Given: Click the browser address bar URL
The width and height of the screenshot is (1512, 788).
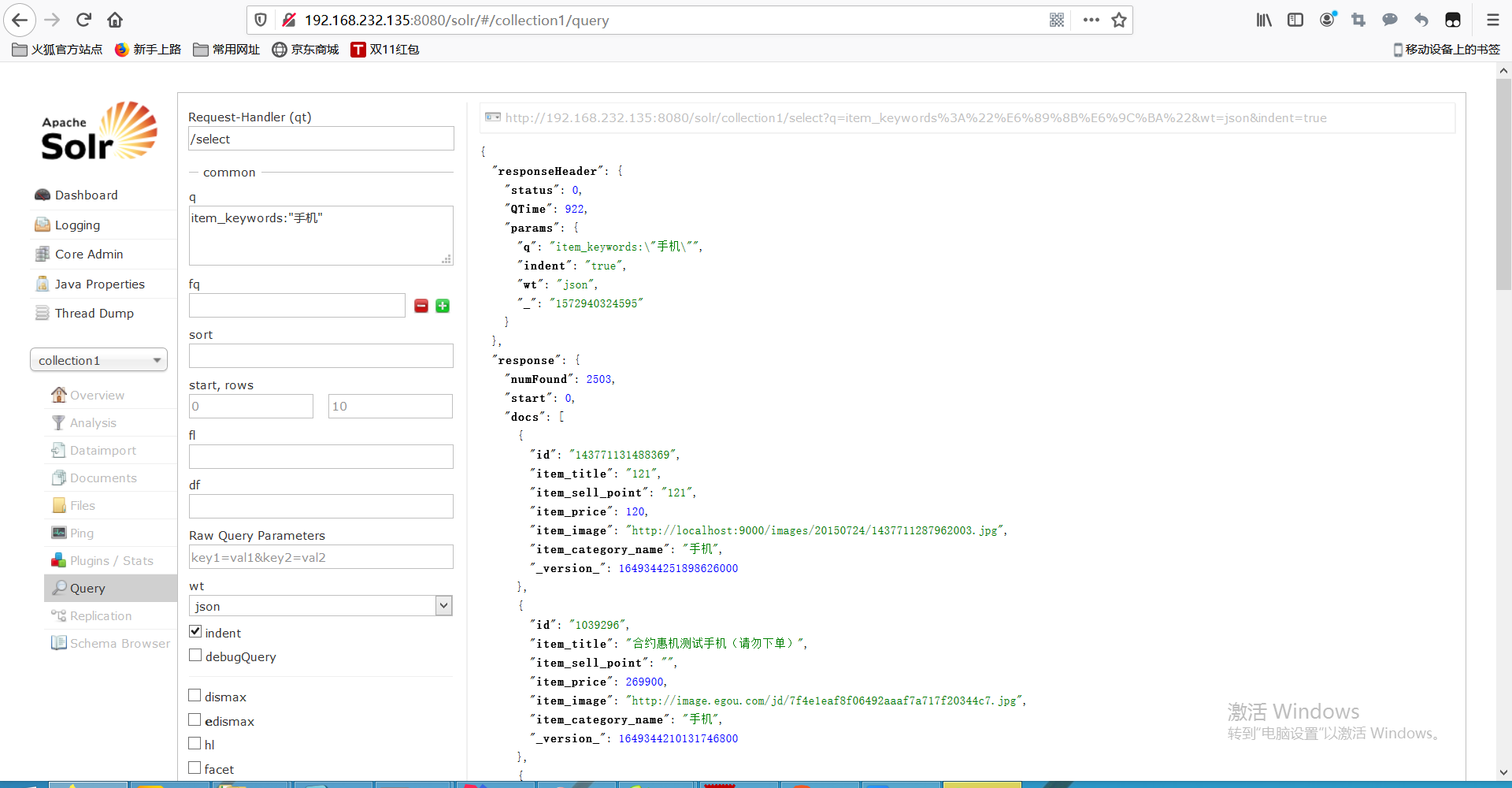Looking at the screenshot, I should click(457, 20).
